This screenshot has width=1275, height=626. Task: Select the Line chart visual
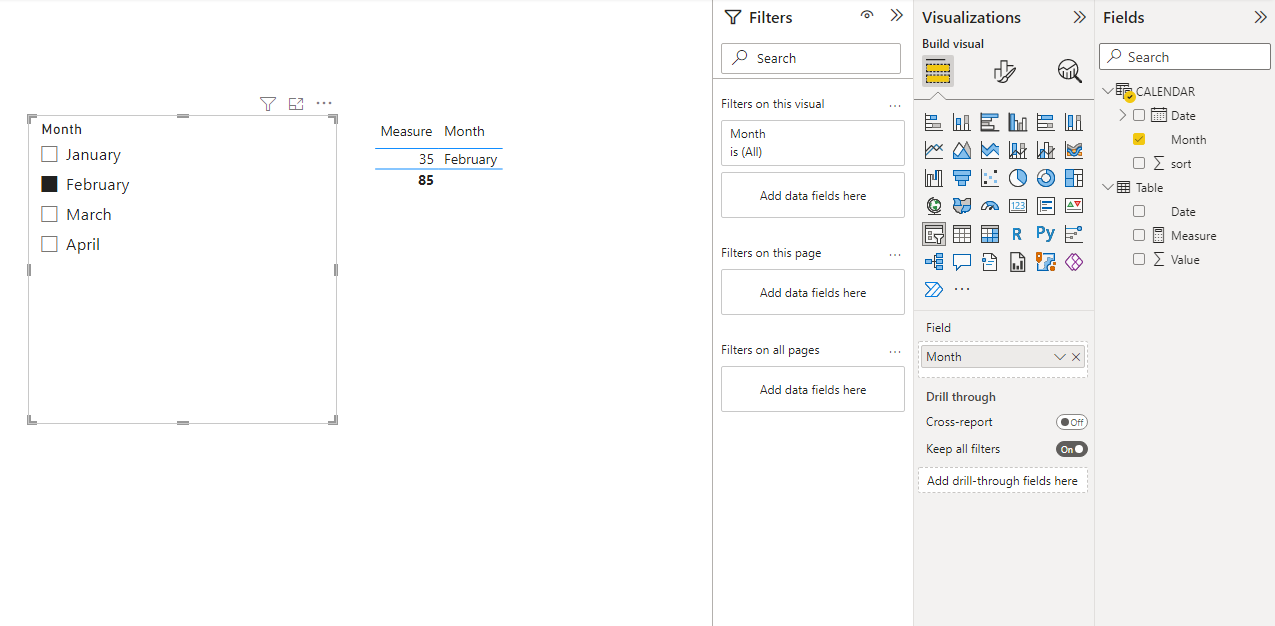934,150
